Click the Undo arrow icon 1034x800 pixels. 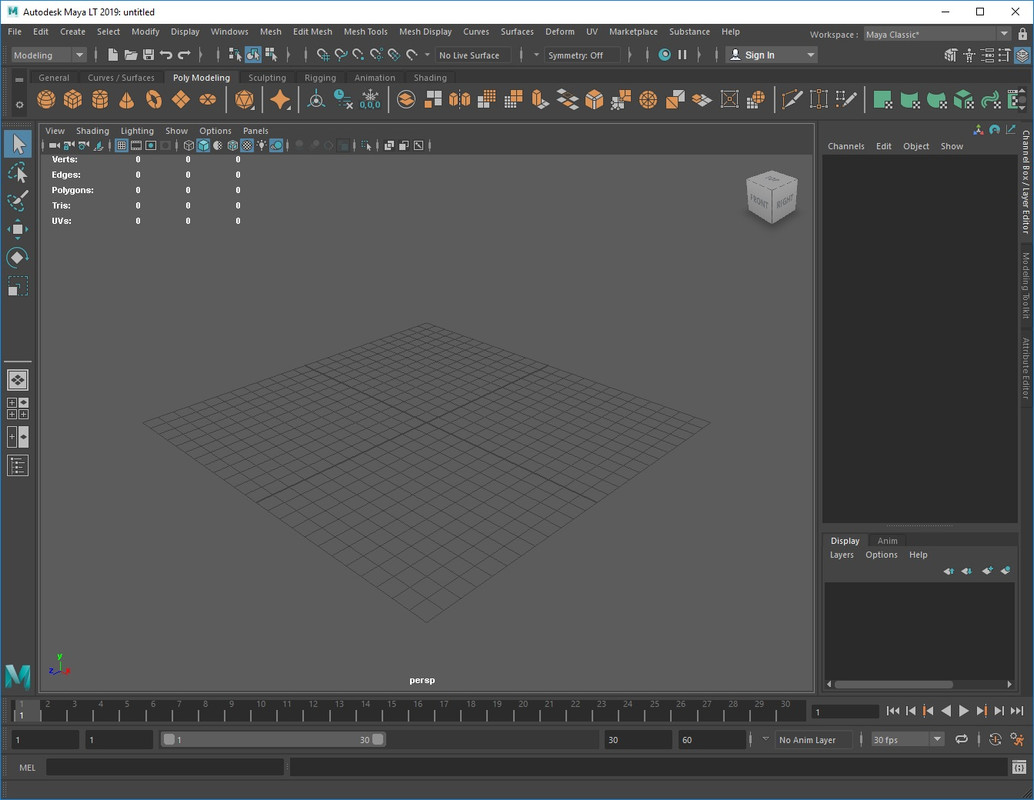click(x=166, y=55)
